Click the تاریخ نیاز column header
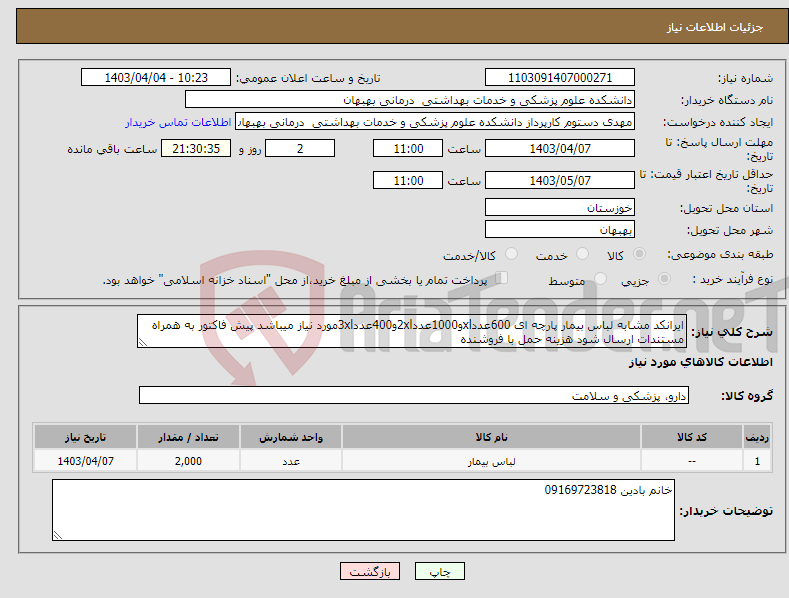Viewport: 789px width, 598px height. point(86,437)
